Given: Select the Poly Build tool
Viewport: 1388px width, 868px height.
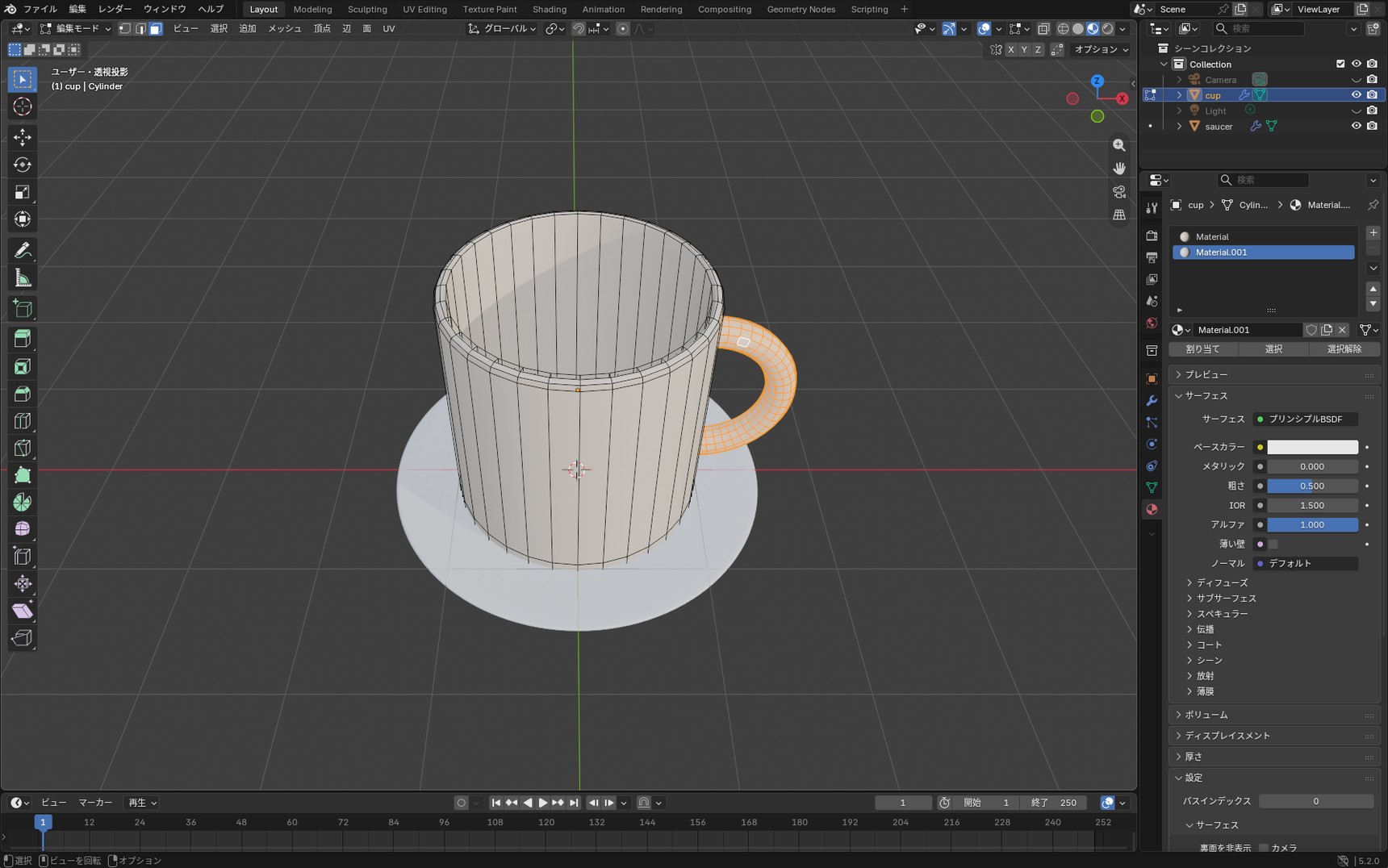Looking at the screenshot, I should coord(23,475).
